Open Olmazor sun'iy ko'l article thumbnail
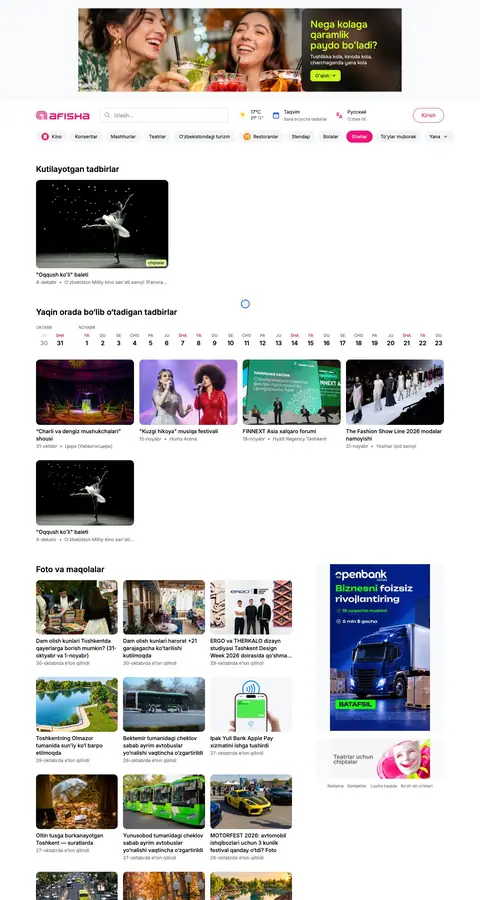Image resolution: width=480 pixels, height=900 pixels. click(77, 704)
